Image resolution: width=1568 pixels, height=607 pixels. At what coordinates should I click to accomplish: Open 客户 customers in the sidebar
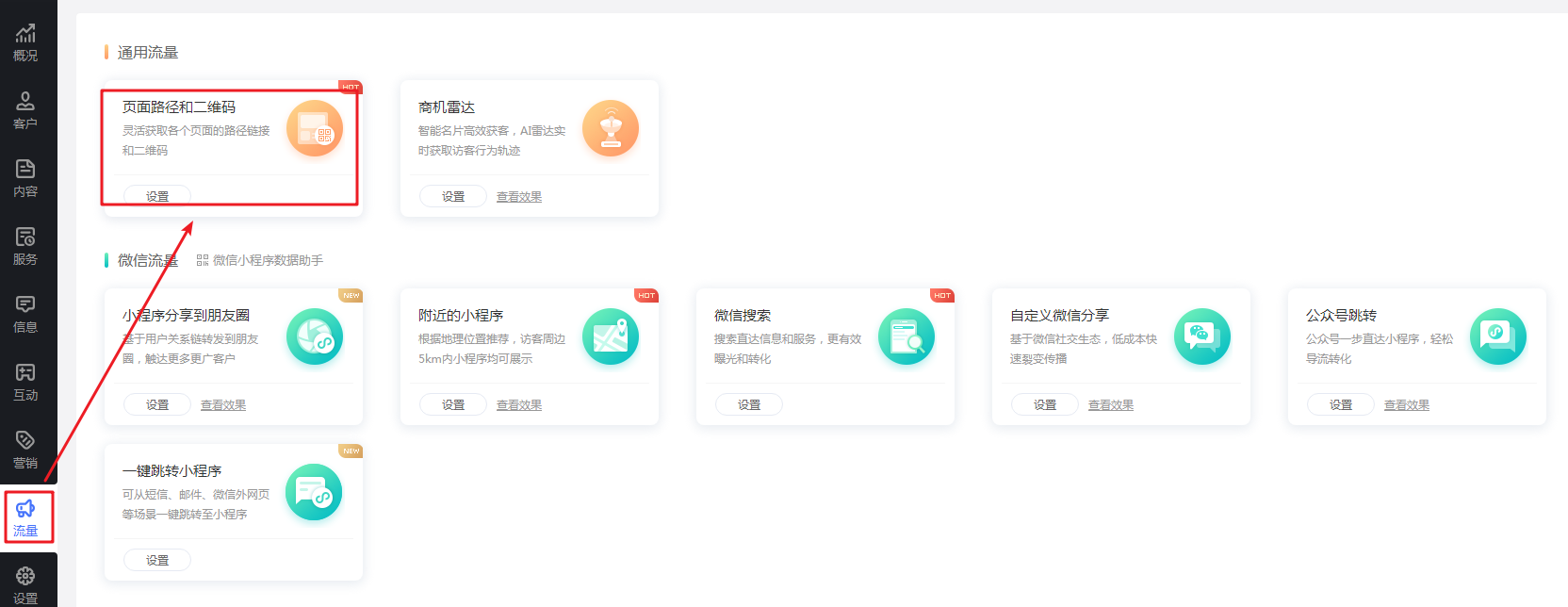[x=25, y=110]
